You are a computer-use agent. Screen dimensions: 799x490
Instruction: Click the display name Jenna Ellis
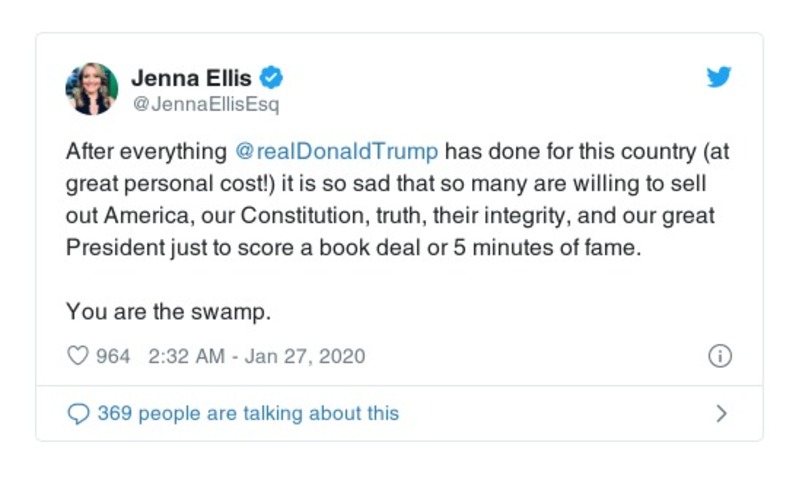coord(192,77)
